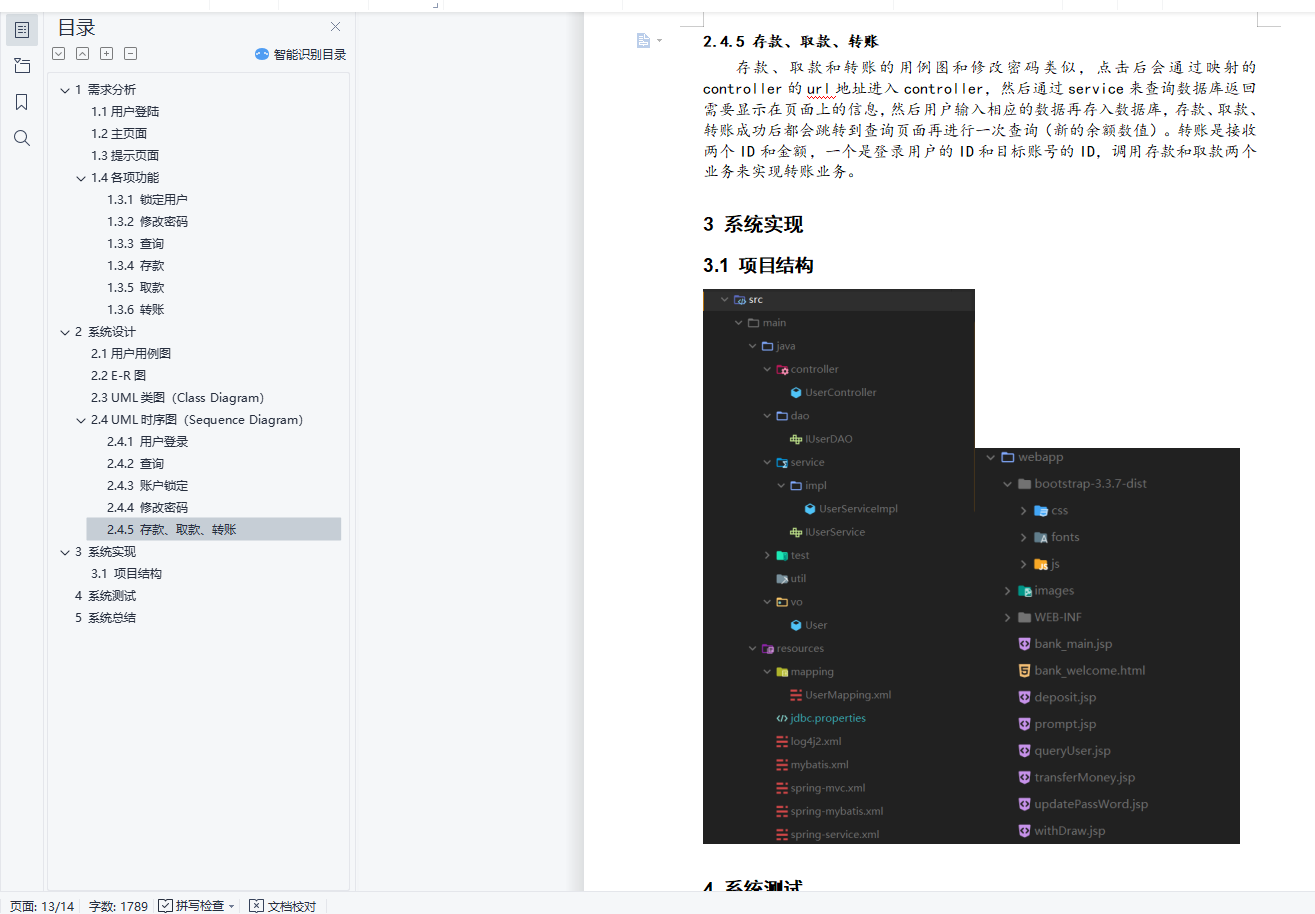Viewport: 1315px width, 914px height.
Task: Click the underlined word url in the paragraph
Action: tap(818, 89)
